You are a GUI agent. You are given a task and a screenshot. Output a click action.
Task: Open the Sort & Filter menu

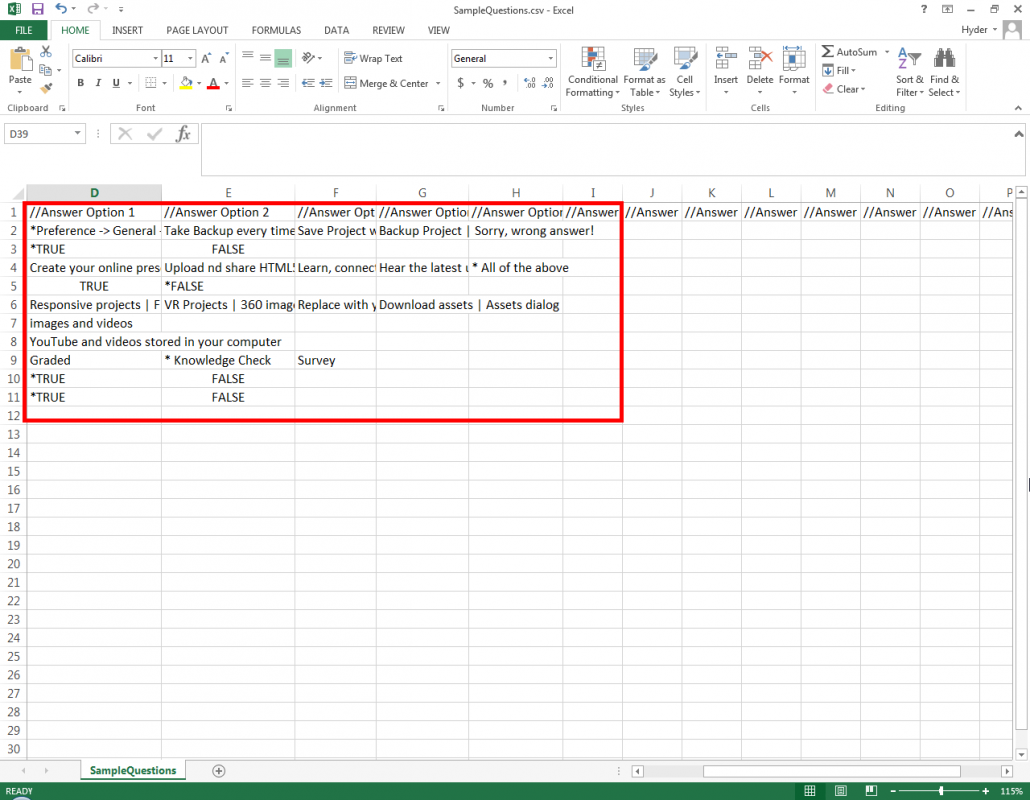click(x=910, y=73)
